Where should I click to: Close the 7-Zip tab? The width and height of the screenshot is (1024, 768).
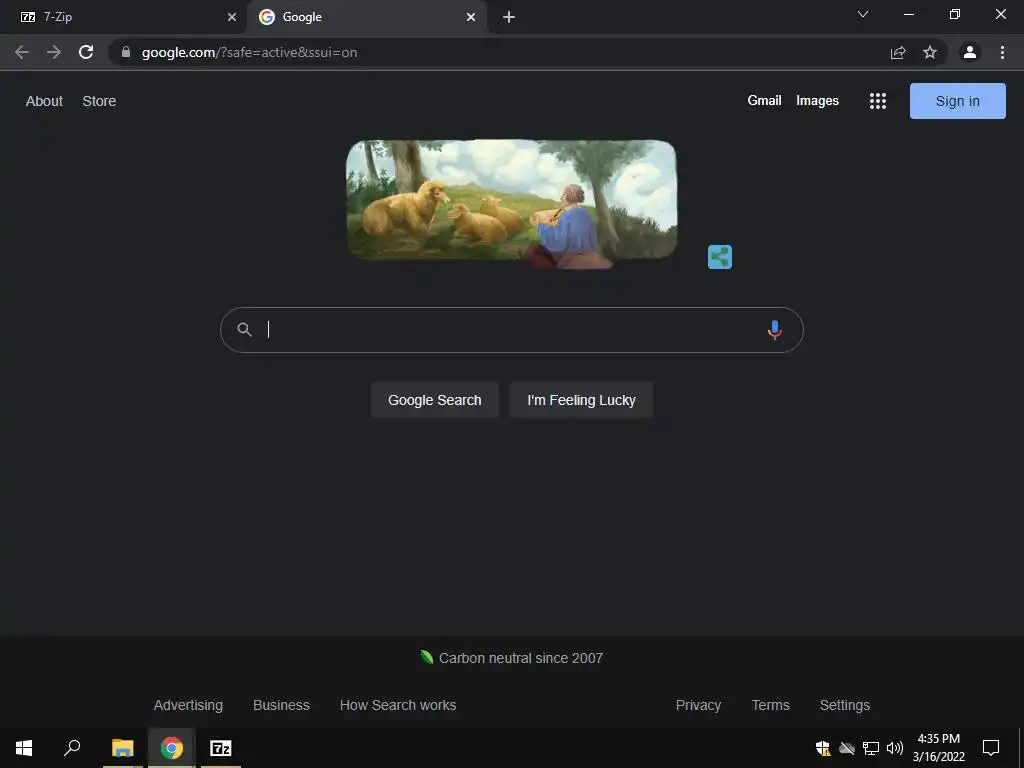(x=232, y=17)
